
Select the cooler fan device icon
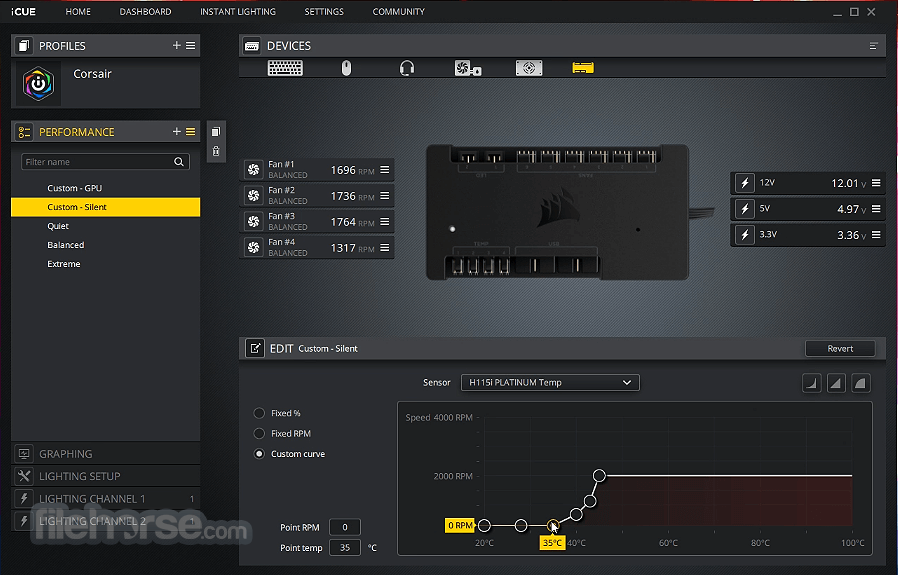click(468, 68)
